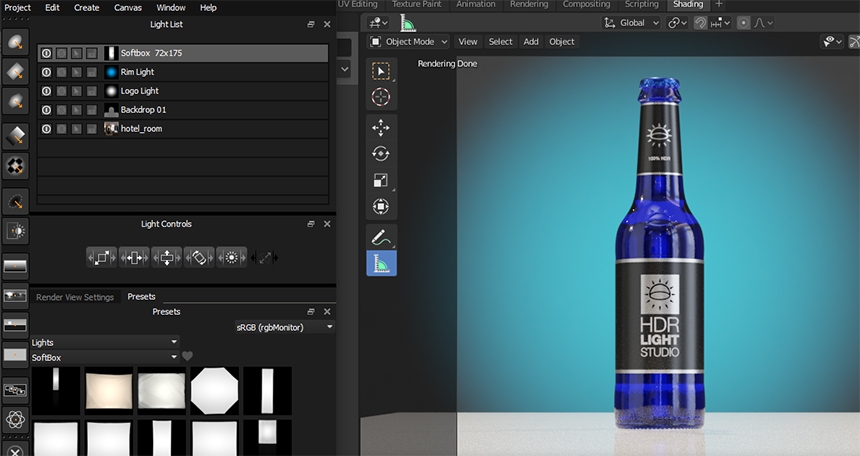Open the SoftBox category dropdown
Screen dimensions: 860x456
pyautogui.click(x=105, y=357)
